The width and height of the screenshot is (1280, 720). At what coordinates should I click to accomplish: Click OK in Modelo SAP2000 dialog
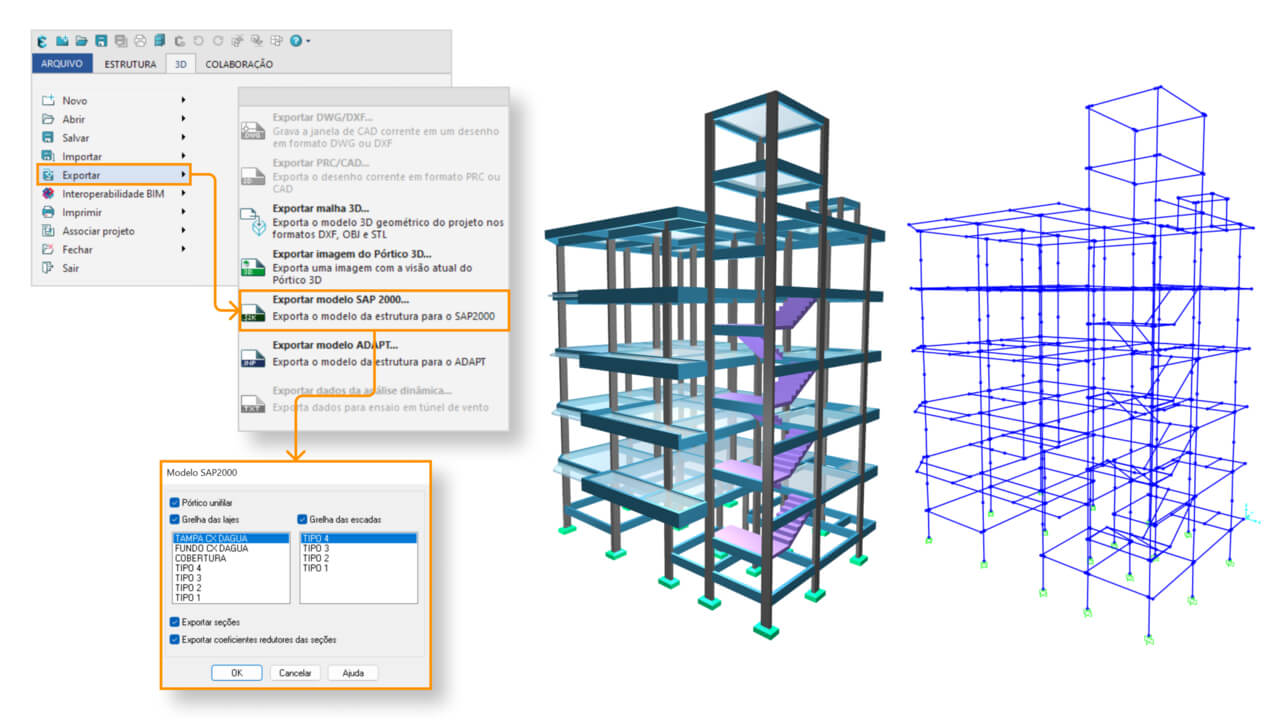tap(237, 673)
